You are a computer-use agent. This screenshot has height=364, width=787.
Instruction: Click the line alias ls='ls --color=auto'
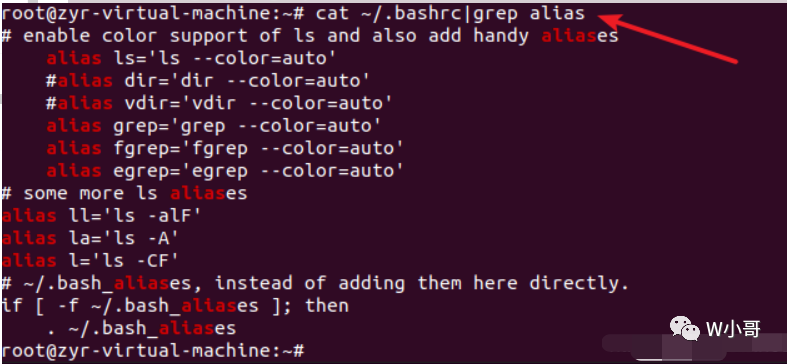(191, 58)
